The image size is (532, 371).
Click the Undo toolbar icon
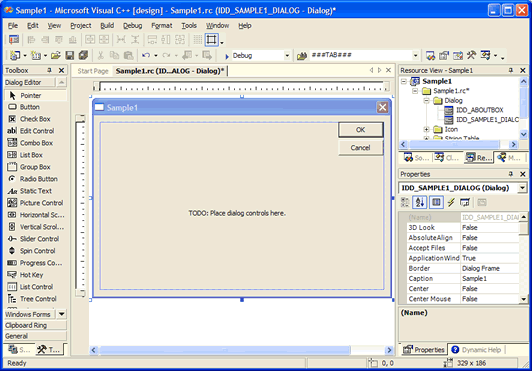click(146, 55)
